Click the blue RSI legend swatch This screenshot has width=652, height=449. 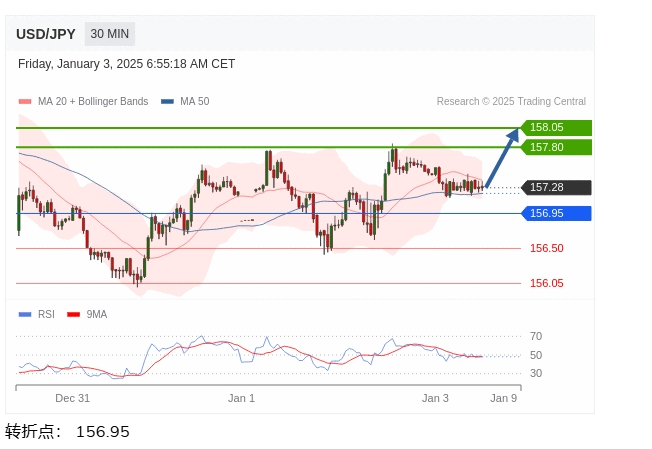click(25, 314)
